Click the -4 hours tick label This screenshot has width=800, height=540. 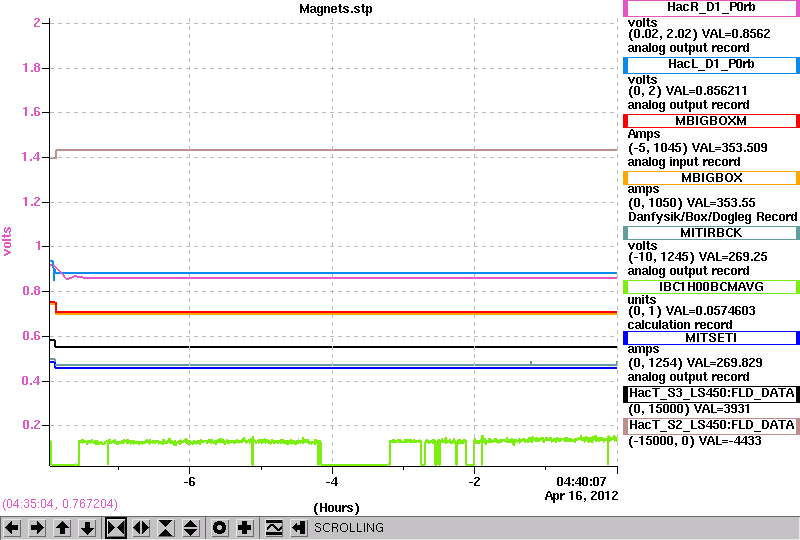(x=332, y=482)
